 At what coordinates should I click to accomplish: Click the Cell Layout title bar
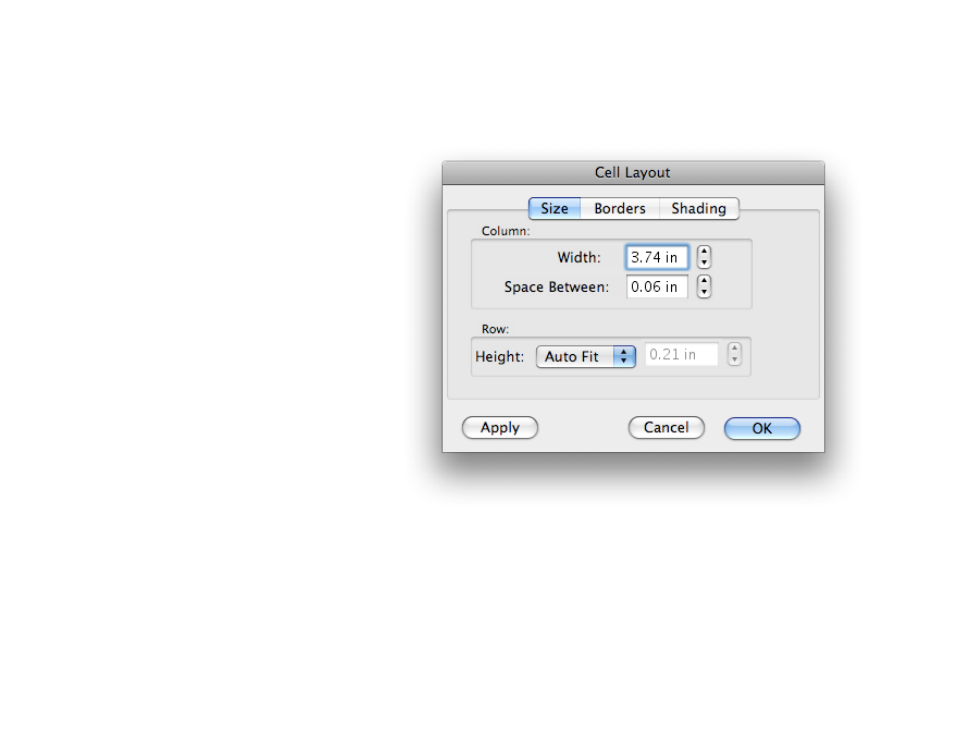633,173
